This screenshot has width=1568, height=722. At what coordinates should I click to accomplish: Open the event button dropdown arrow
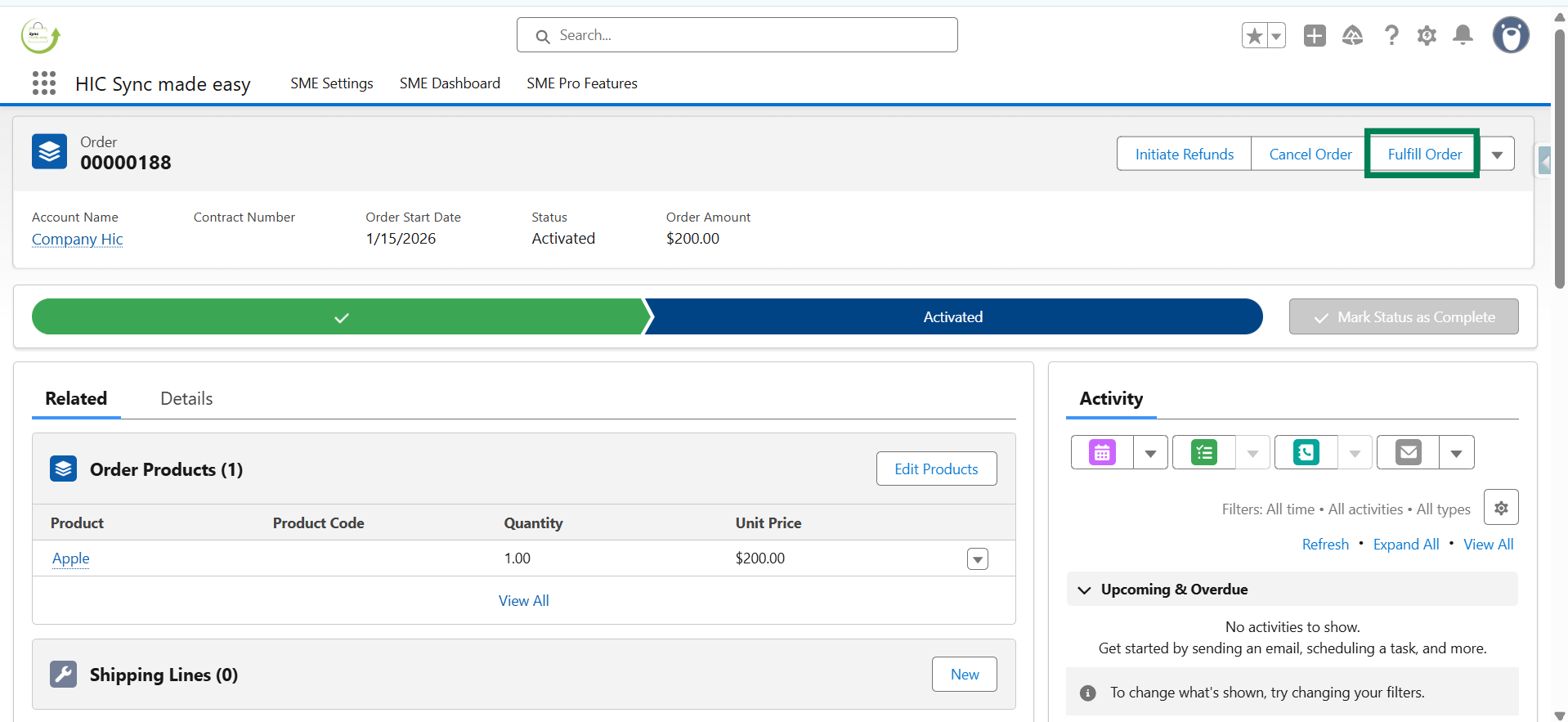(x=1150, y=452)
